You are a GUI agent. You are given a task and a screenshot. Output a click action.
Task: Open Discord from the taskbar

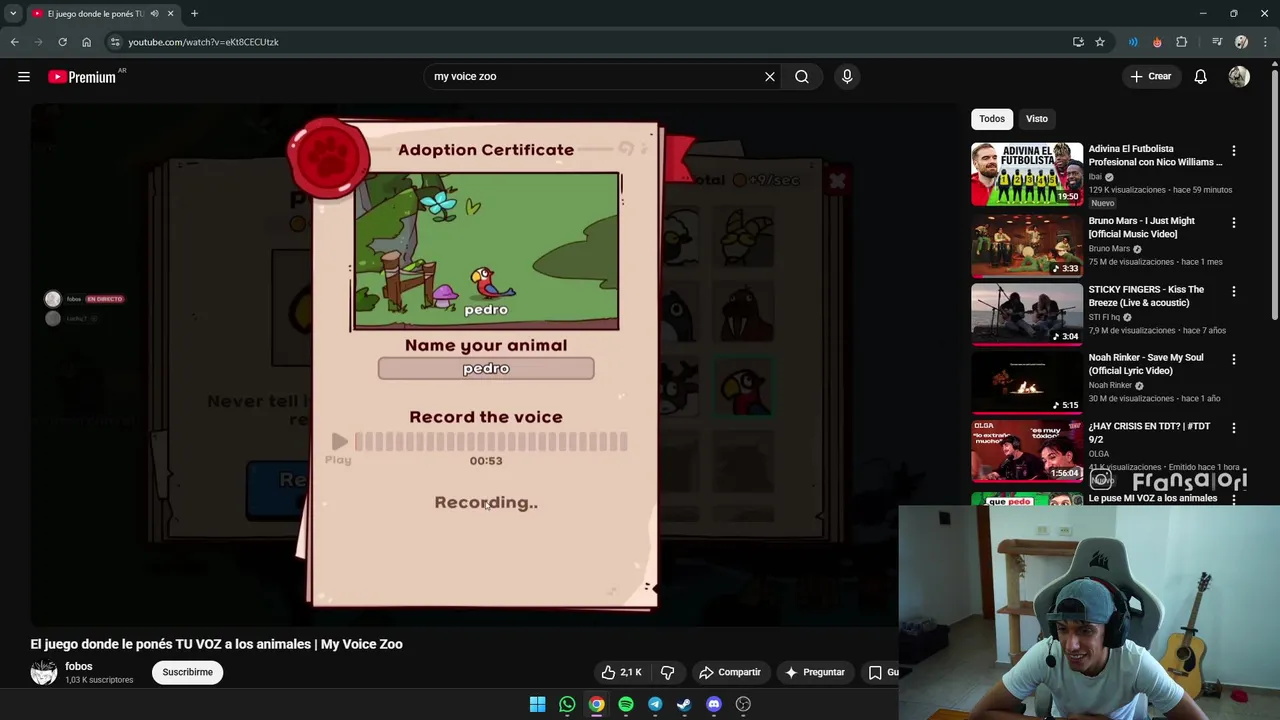coord(714,704)
